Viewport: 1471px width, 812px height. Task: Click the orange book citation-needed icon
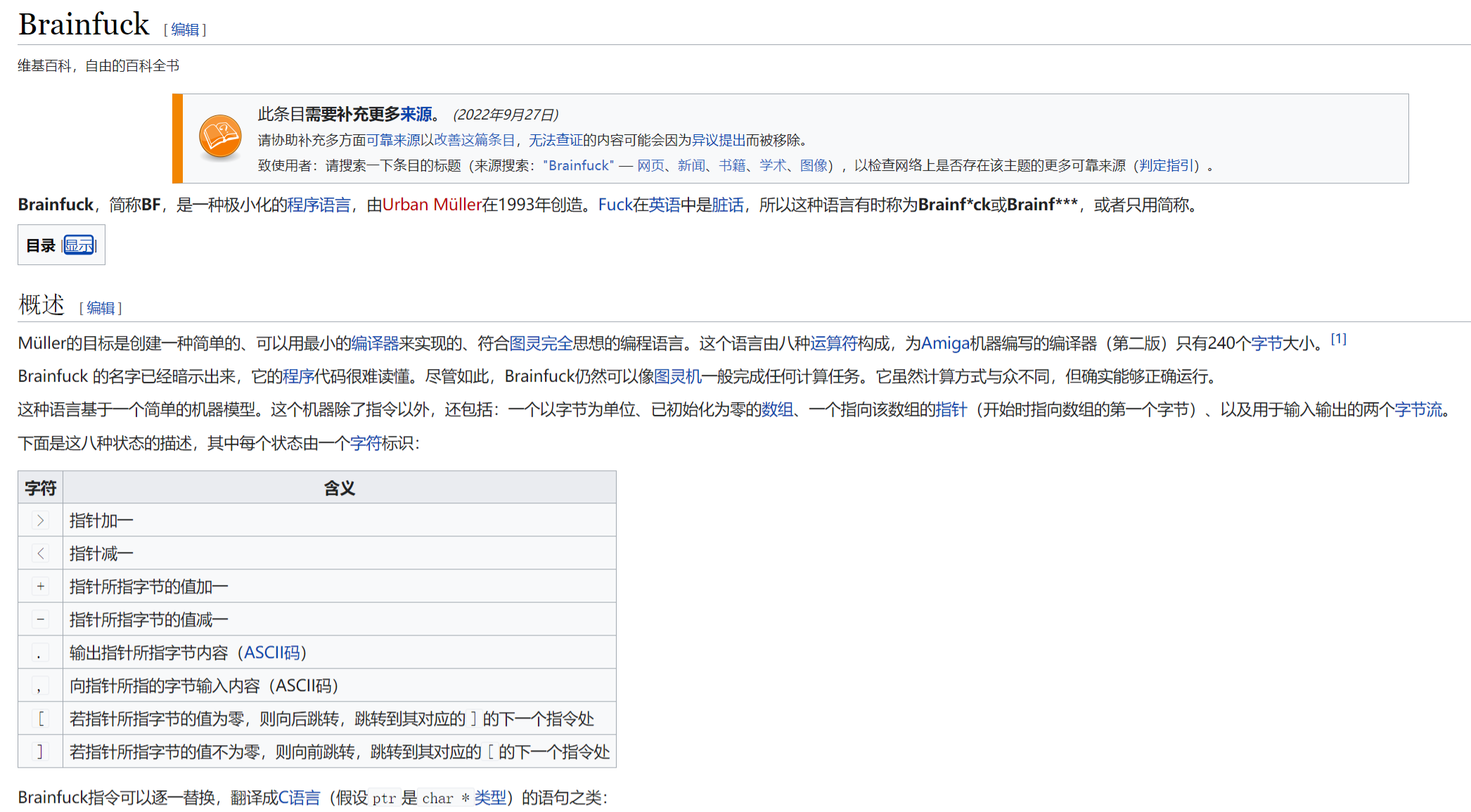(x=220, y=136)
